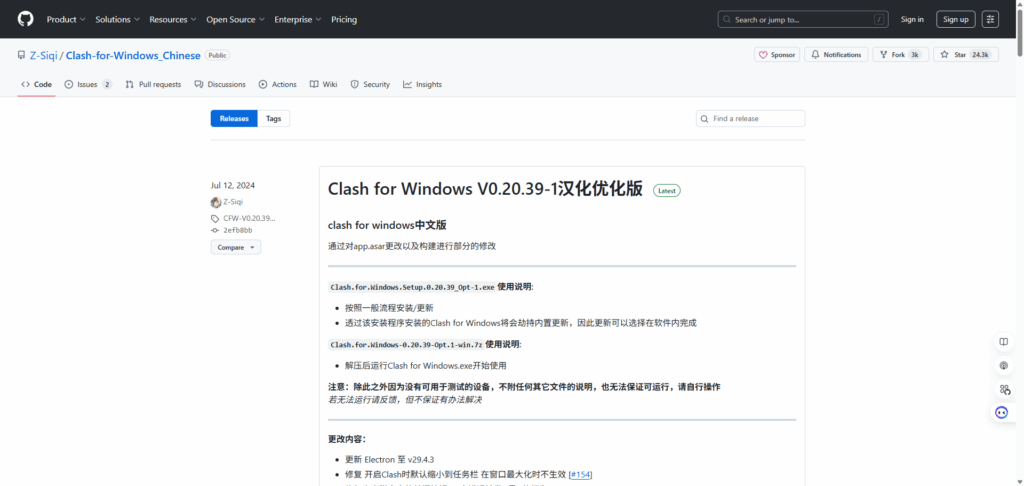
Task: Click the 3k fork count
Action: tap(915, 55)
